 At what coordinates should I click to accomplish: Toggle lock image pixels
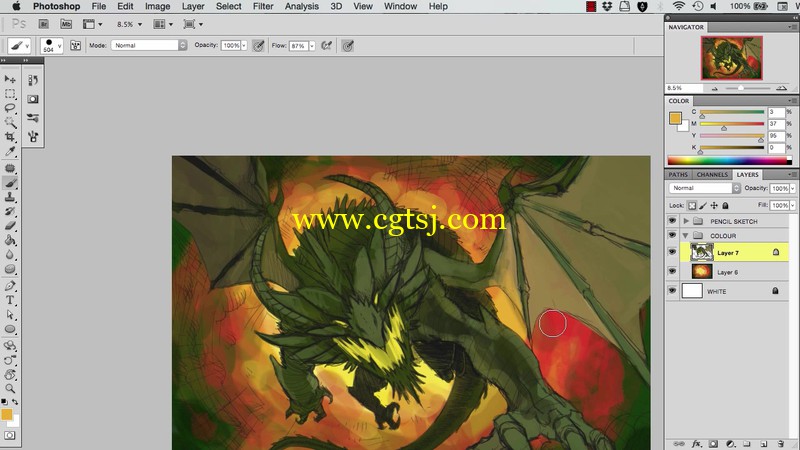tap(703, 206)
